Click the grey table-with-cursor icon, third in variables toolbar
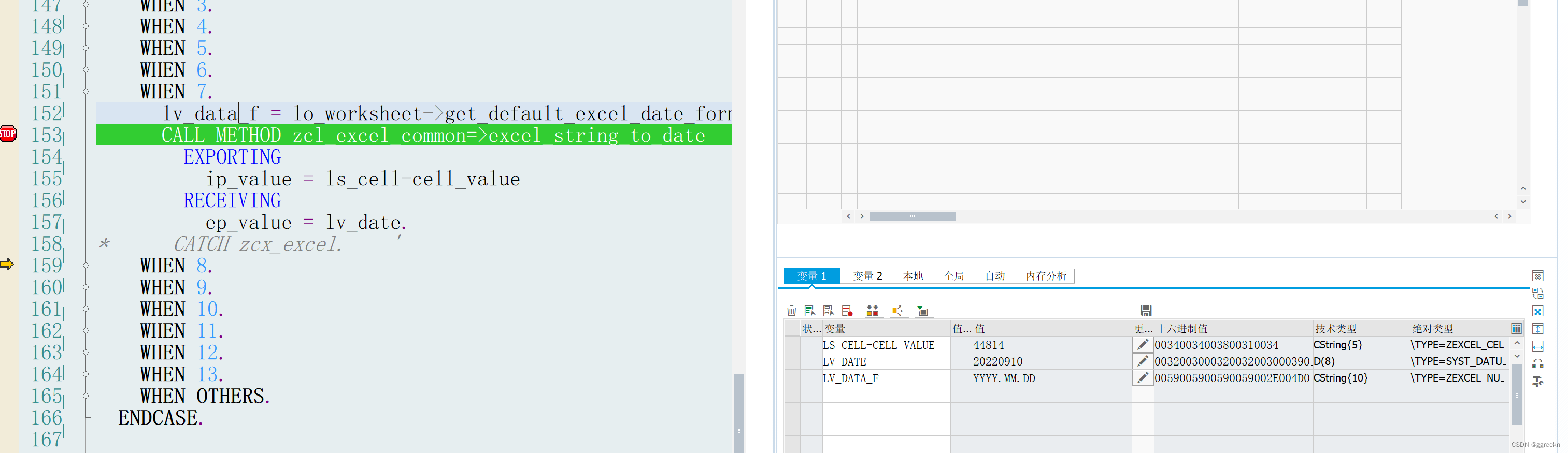 828,311
